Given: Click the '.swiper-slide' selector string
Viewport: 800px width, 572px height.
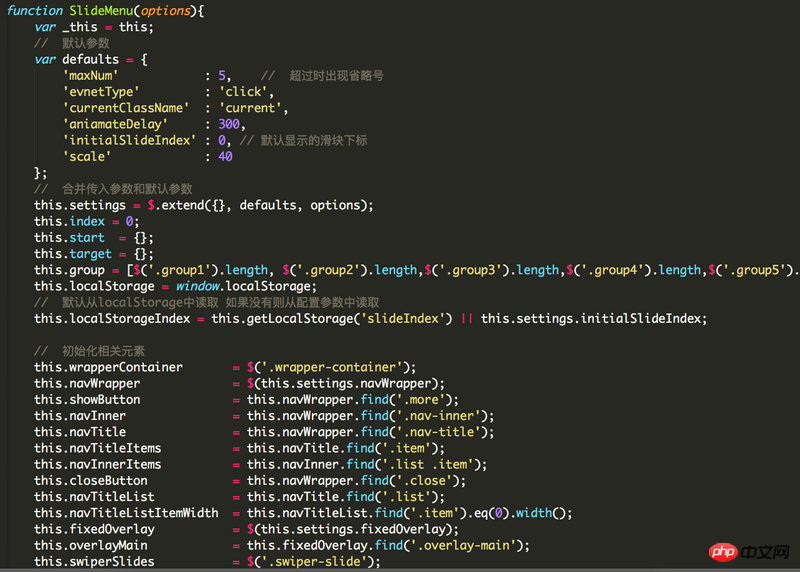Looking at the screenshot, I should click(317, 561).
